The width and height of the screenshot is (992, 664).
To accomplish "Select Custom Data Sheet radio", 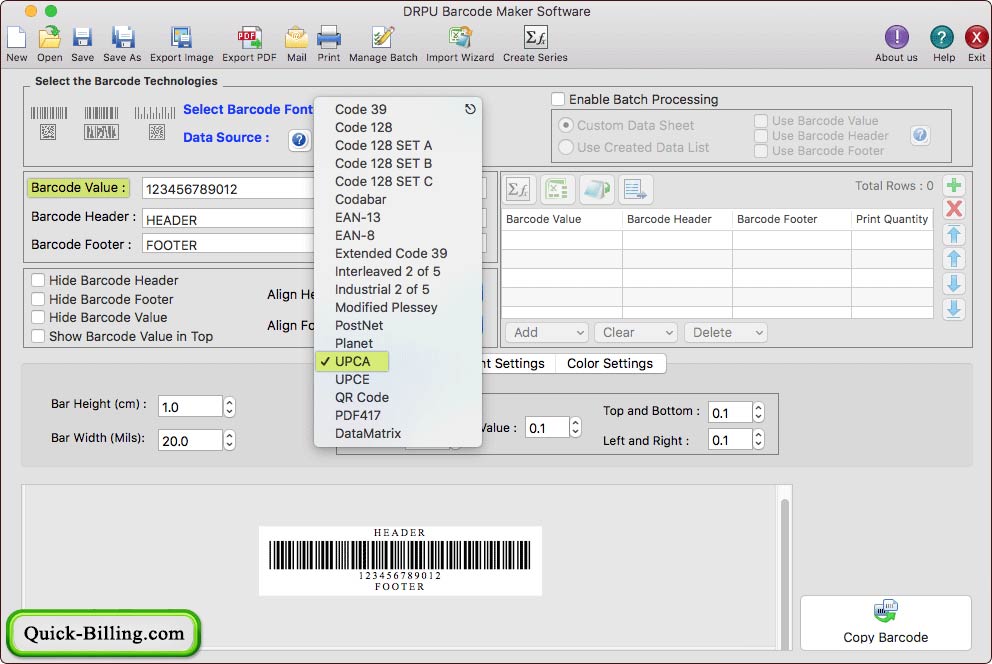I will pos(566,125).
